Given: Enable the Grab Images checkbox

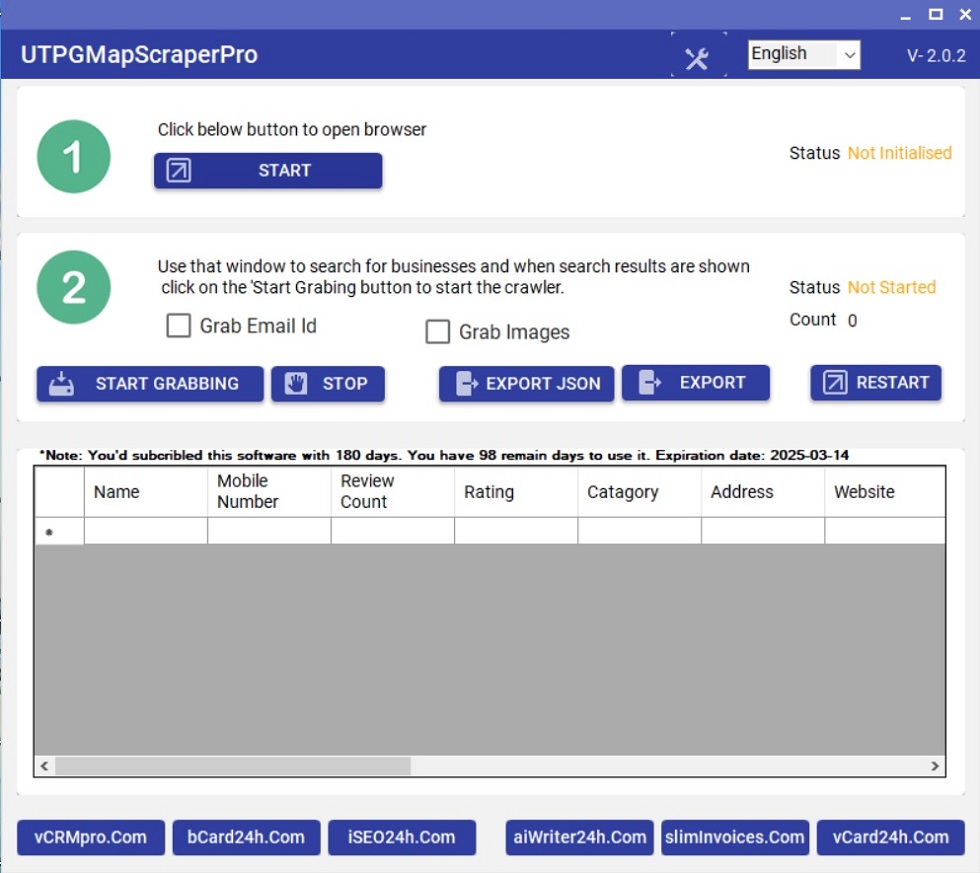Looking at the screenshot, I should [437, 332].
